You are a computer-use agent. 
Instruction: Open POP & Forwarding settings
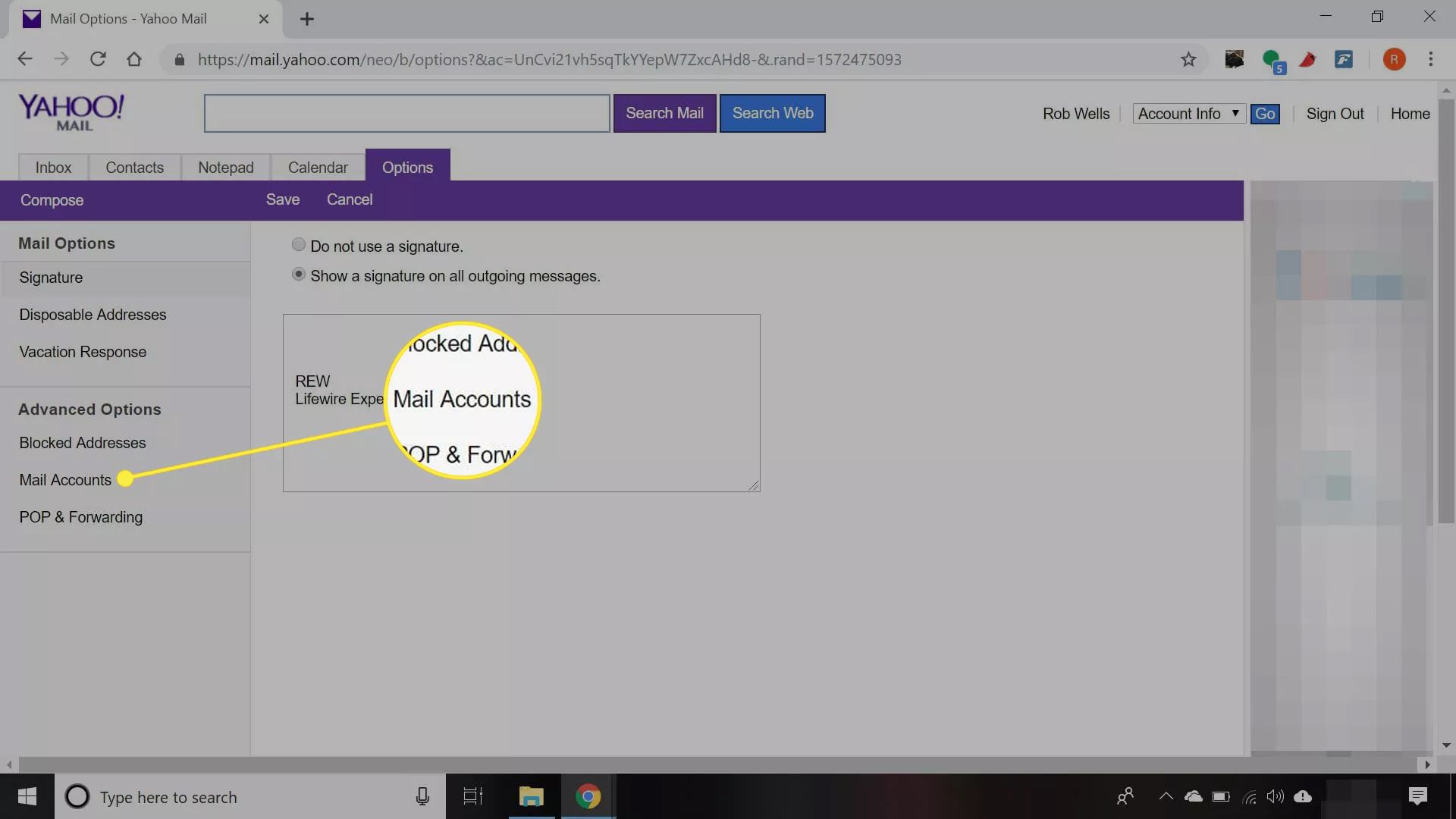81,517
